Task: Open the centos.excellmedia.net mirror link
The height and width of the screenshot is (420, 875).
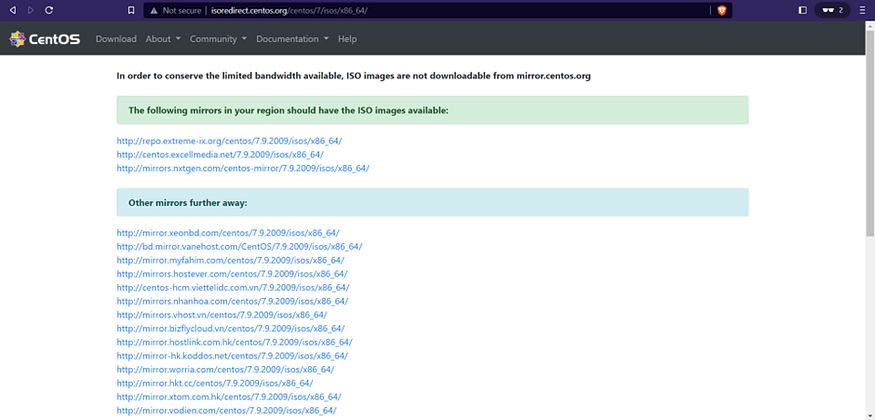Action: click(220, 155)
